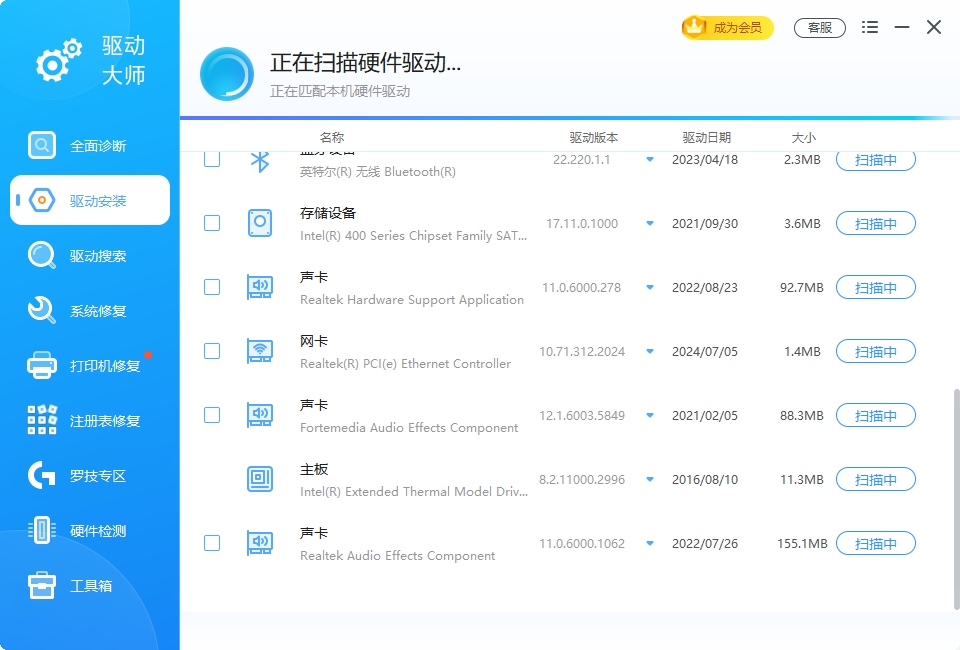Click the 罗技专区 Logitech logo icon
This screenshot has width=960, height=650.
click(42, 475)
